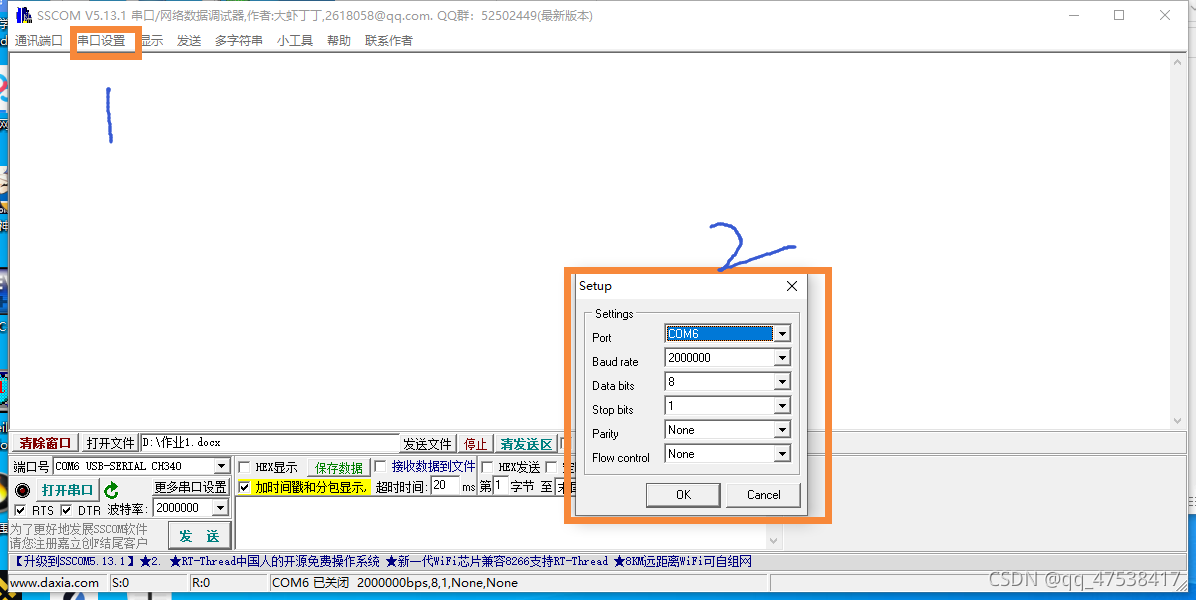The width and height of the screenshot is (1196, 600).
Task: Expand the Port dropdown in Setup
Action: click(782, 334)
